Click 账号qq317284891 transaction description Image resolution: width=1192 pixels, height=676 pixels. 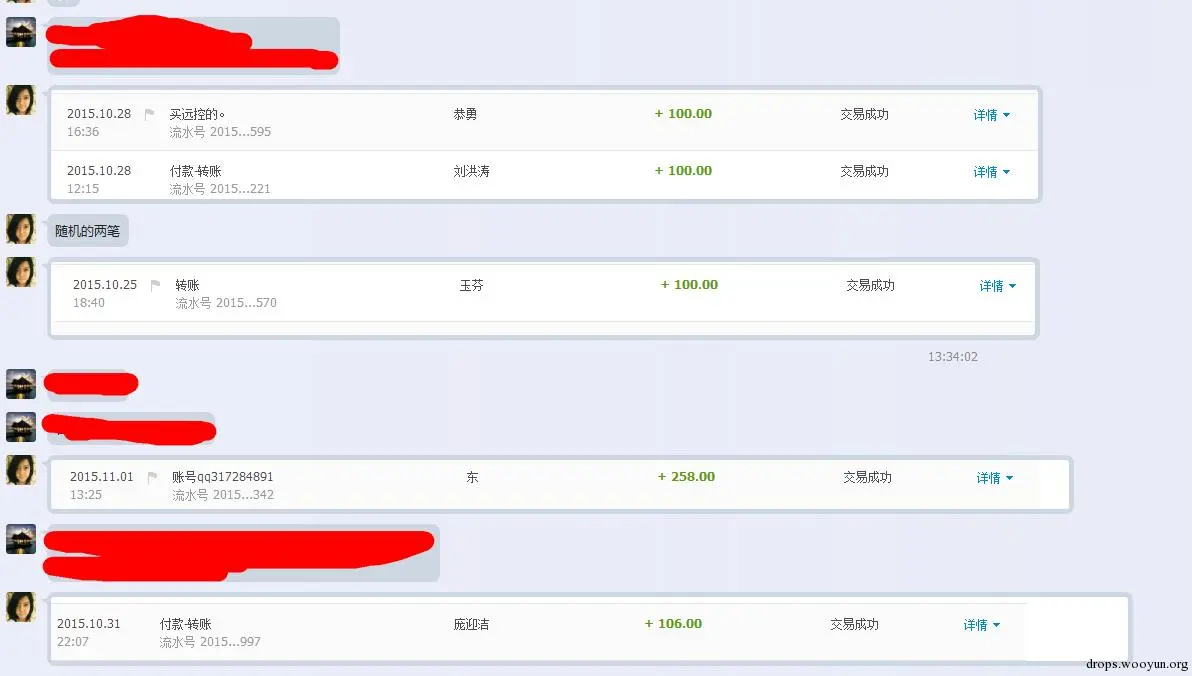(x=223, y=477)
